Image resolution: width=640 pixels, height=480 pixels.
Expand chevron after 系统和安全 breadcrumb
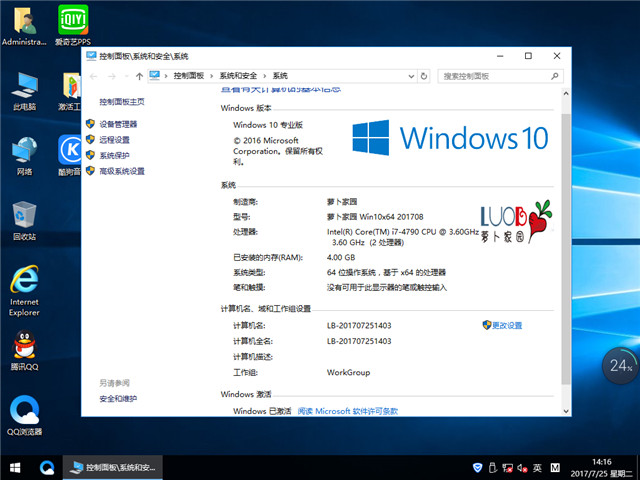tap(264, 76)
